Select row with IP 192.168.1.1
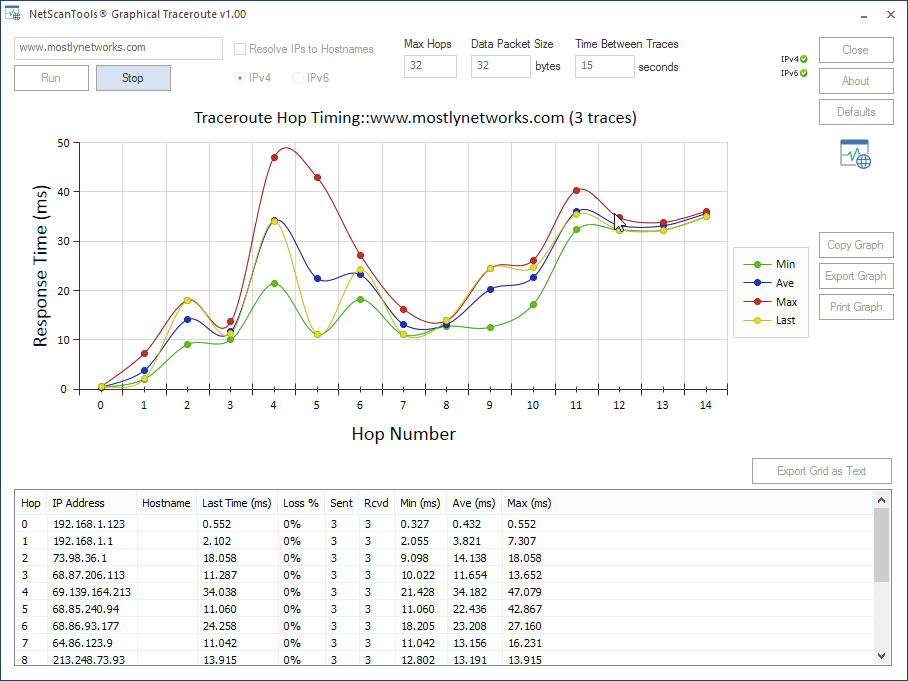This screenshot has height=681, width=908. [x=444, y=541]
